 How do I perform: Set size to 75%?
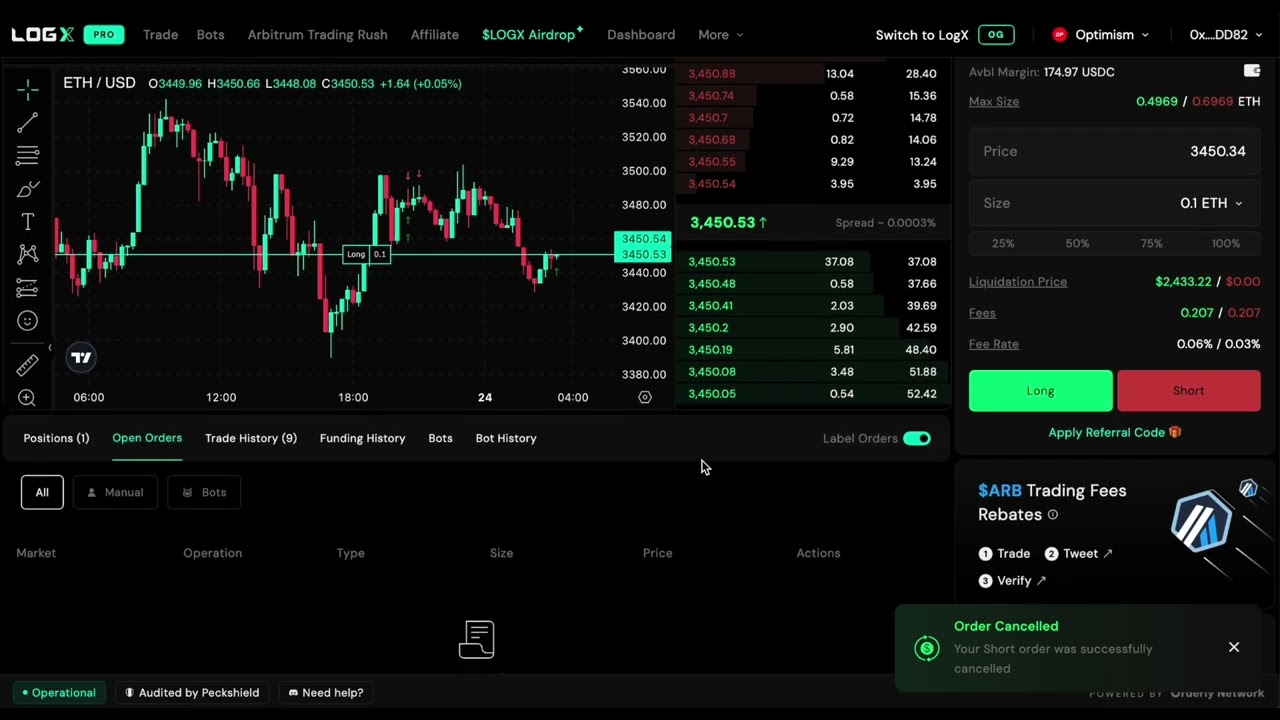(1151, 243)
